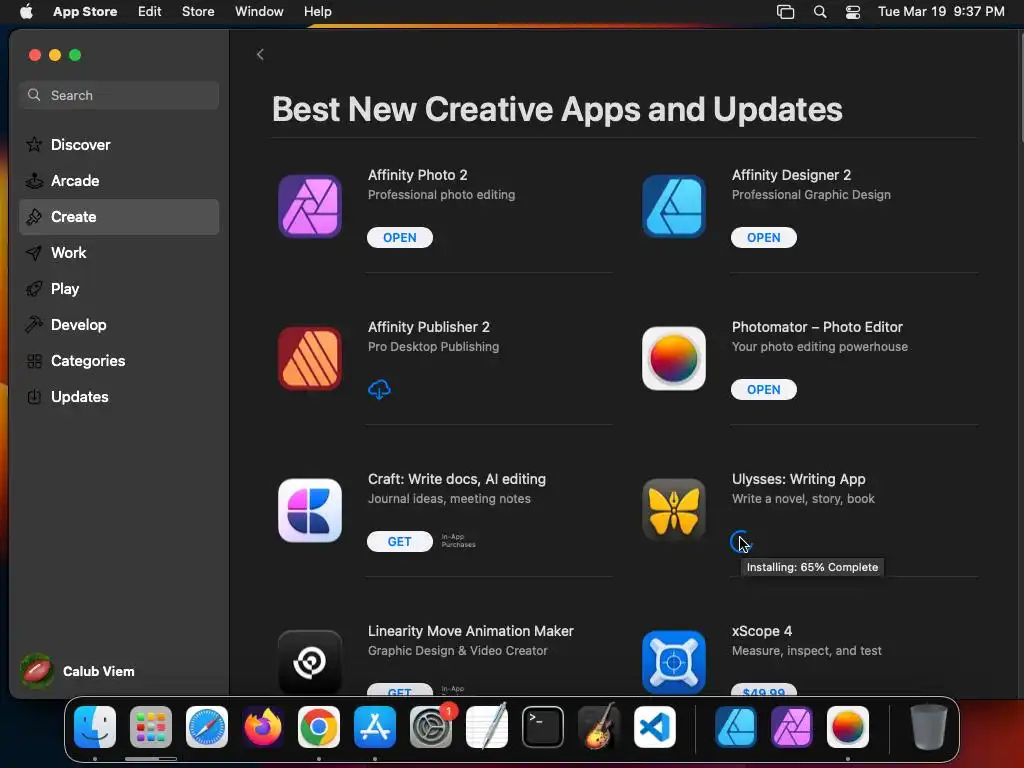Screen dimensions: 1024x768
Task: Click the Affinity Designer 2 app icon
Action: click(x=674, y=206)
